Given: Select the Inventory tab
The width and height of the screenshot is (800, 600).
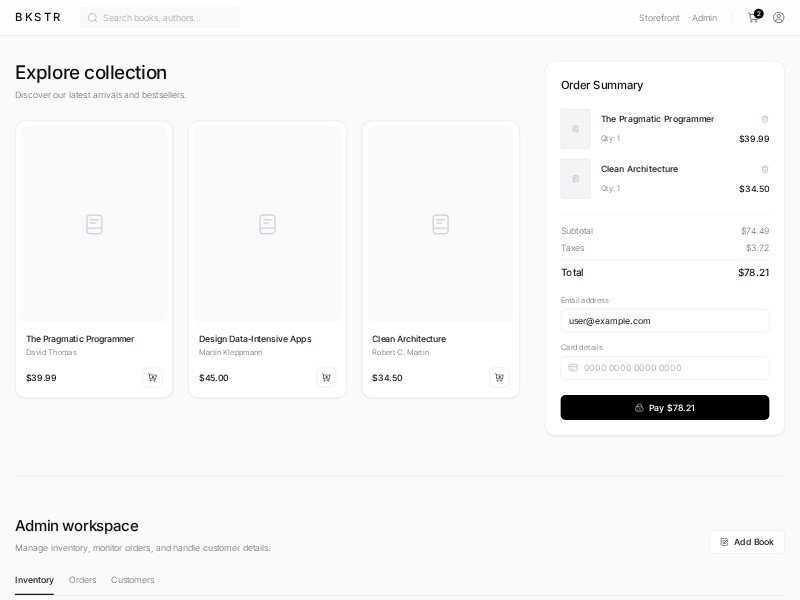Looking at the screenshot, I should click(x=35, y=580).
